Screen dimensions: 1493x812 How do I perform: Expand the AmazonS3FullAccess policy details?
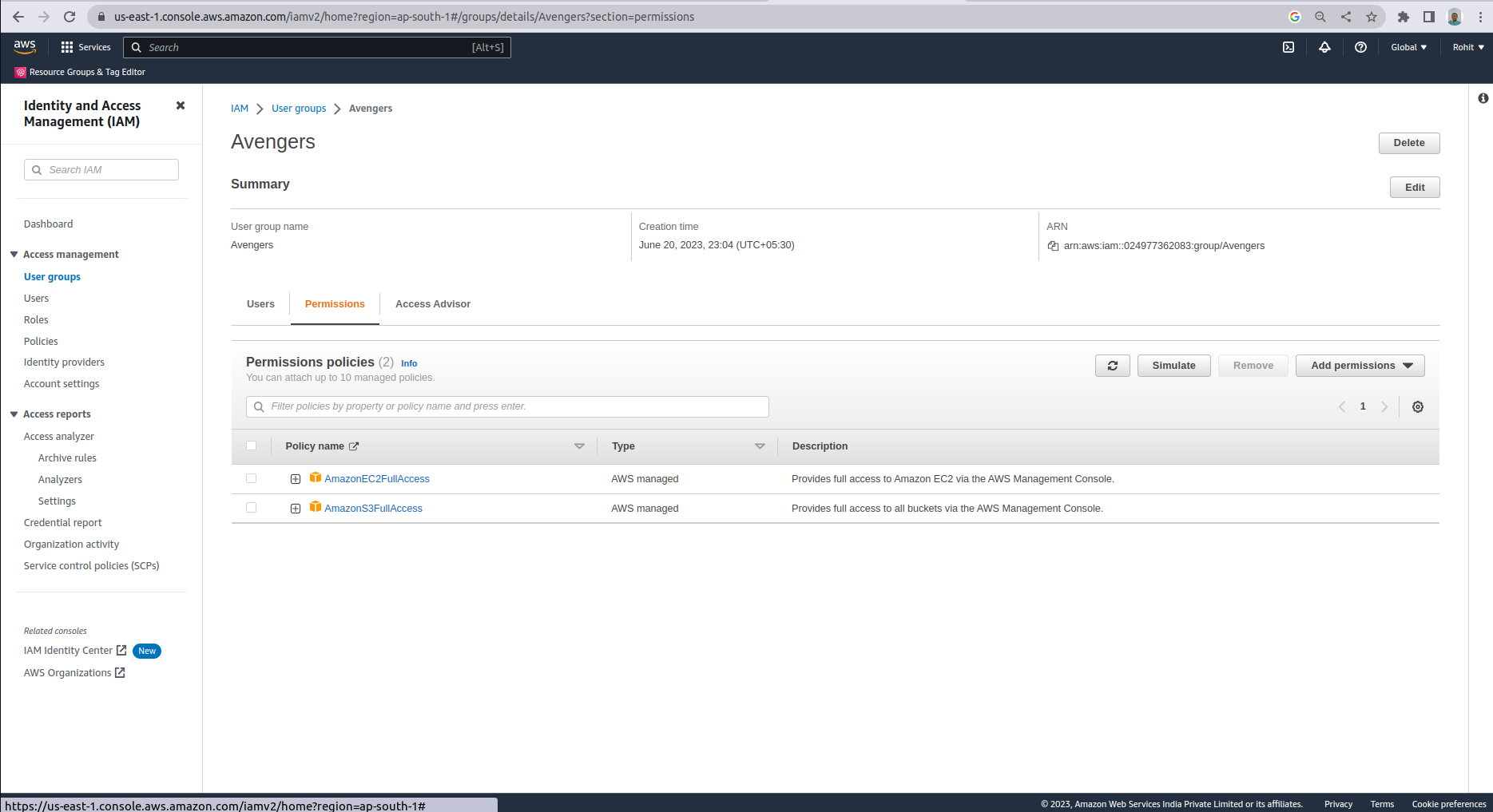point(296,509)
